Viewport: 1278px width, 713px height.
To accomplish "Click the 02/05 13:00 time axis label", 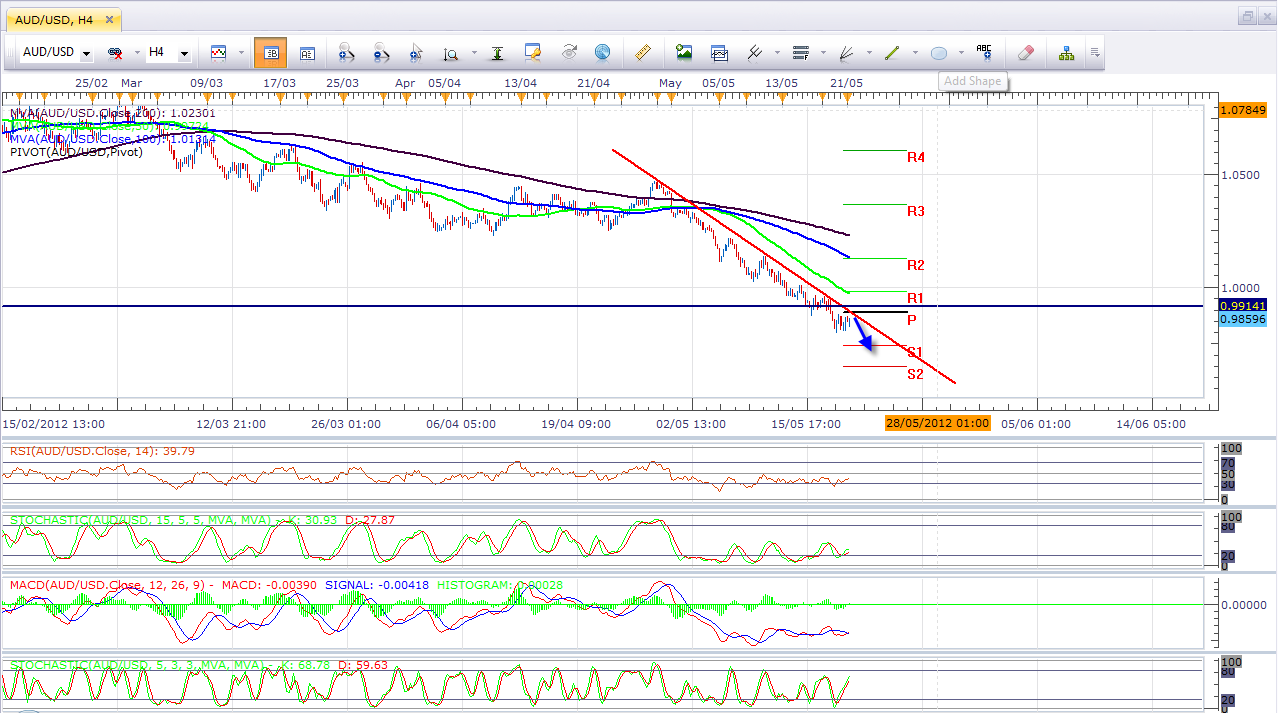I will tap(691, 424).
